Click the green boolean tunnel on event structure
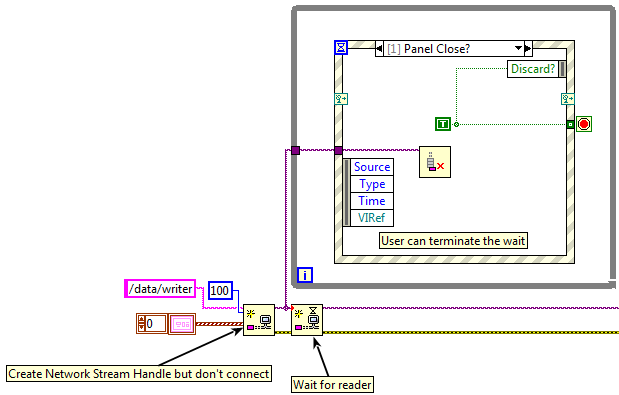The image size is (619, 395). tap(570, 124)
